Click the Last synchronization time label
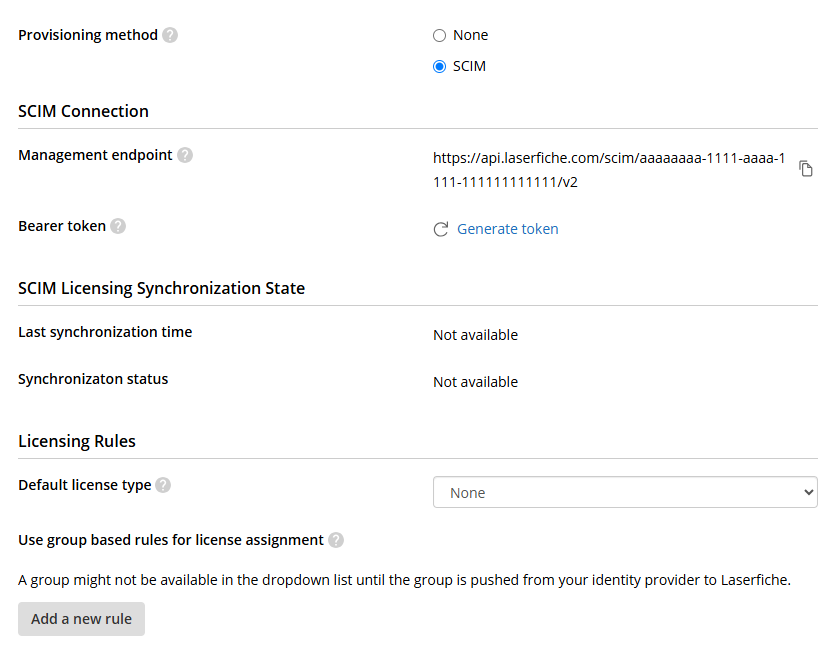Viewport: 839px width, 653px height. click(105, 332)
